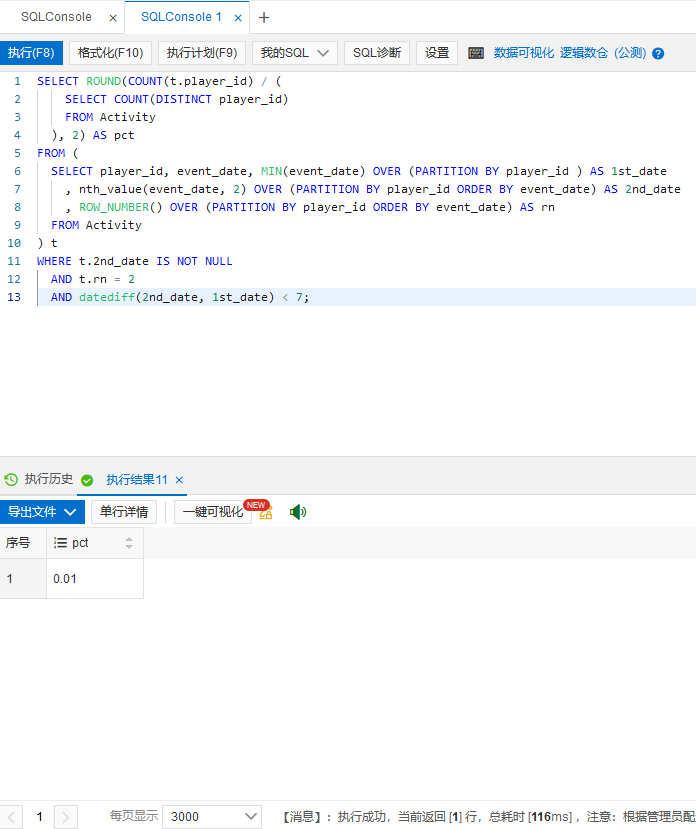Viewport: 696px width, 829px height.
Task: Open 执行计划(F9) execution plan
Action: [202, 53]
